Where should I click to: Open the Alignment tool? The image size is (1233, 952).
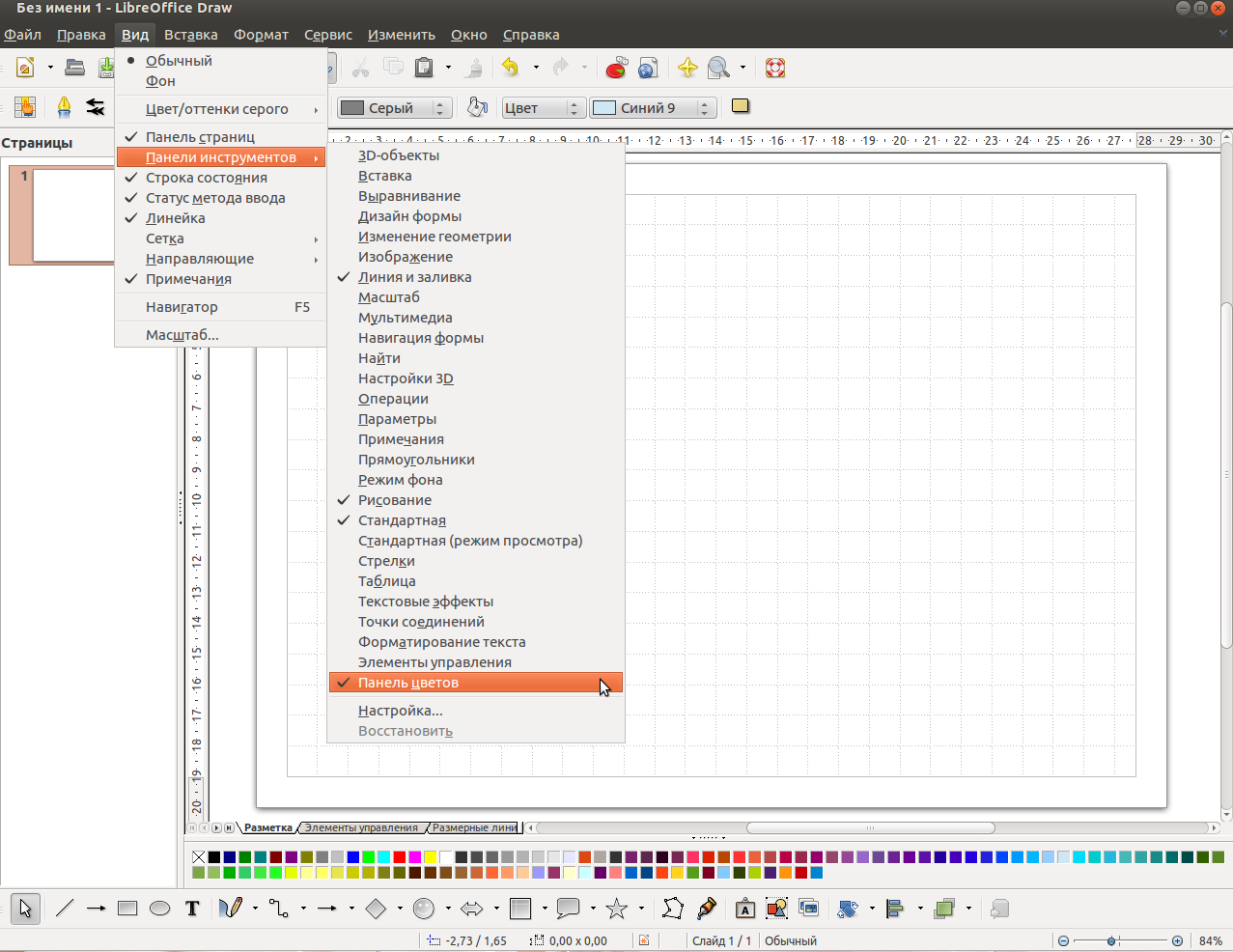[x=895, y=909]
